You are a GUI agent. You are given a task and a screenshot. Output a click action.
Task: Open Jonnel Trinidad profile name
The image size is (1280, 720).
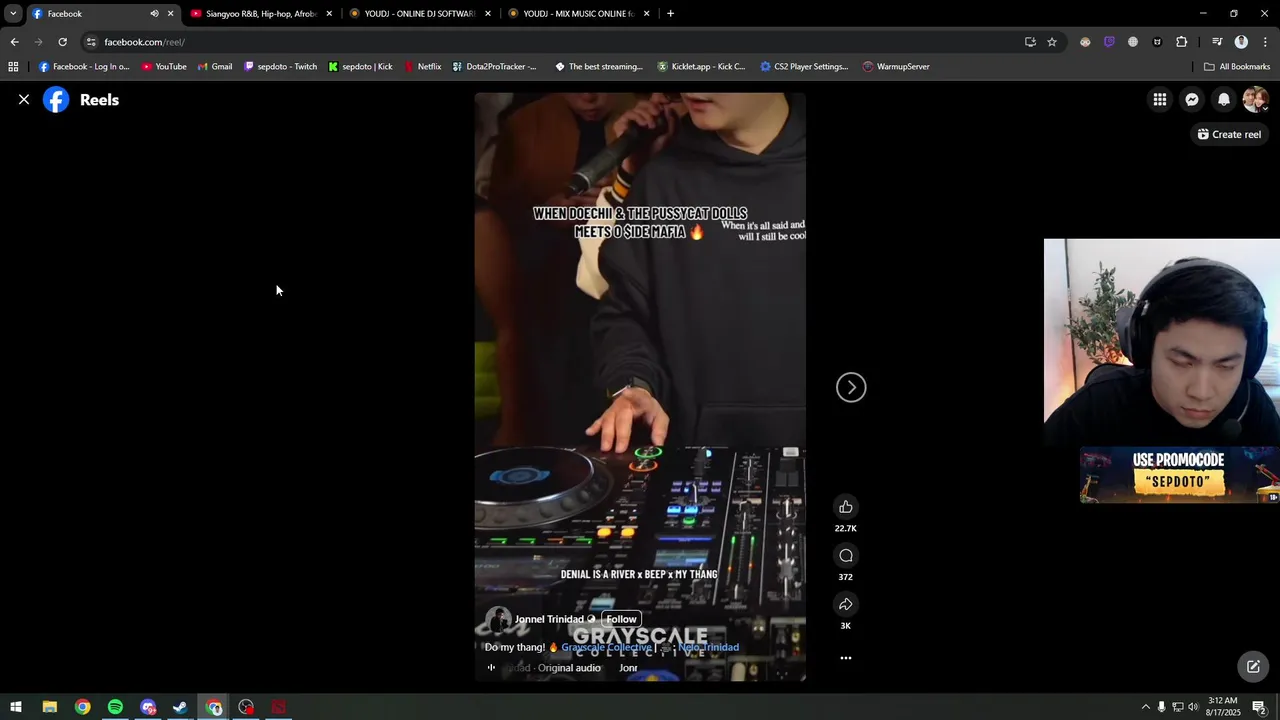[549, 619]
